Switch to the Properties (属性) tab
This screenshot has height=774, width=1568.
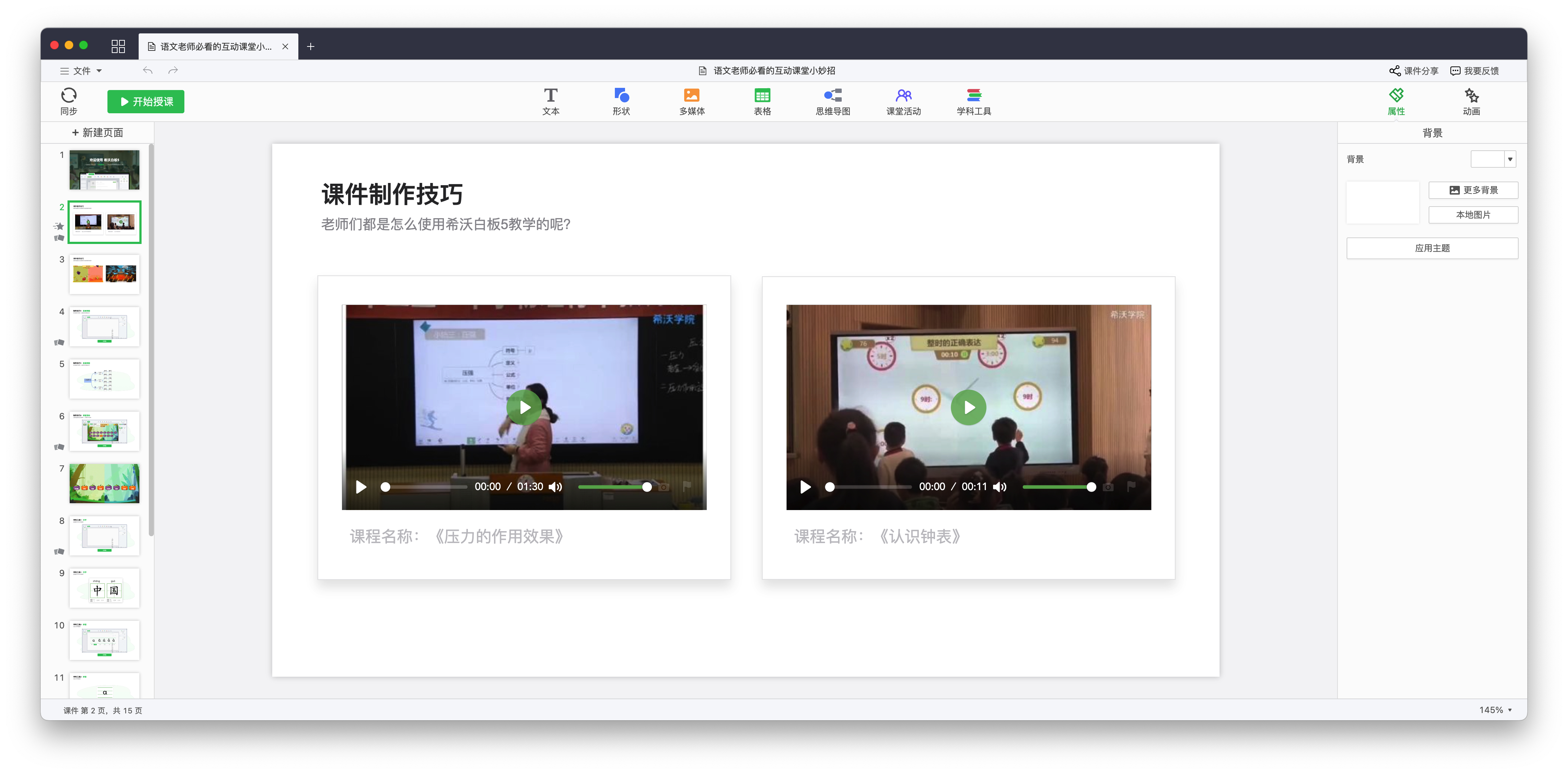tap(1396, 101)
